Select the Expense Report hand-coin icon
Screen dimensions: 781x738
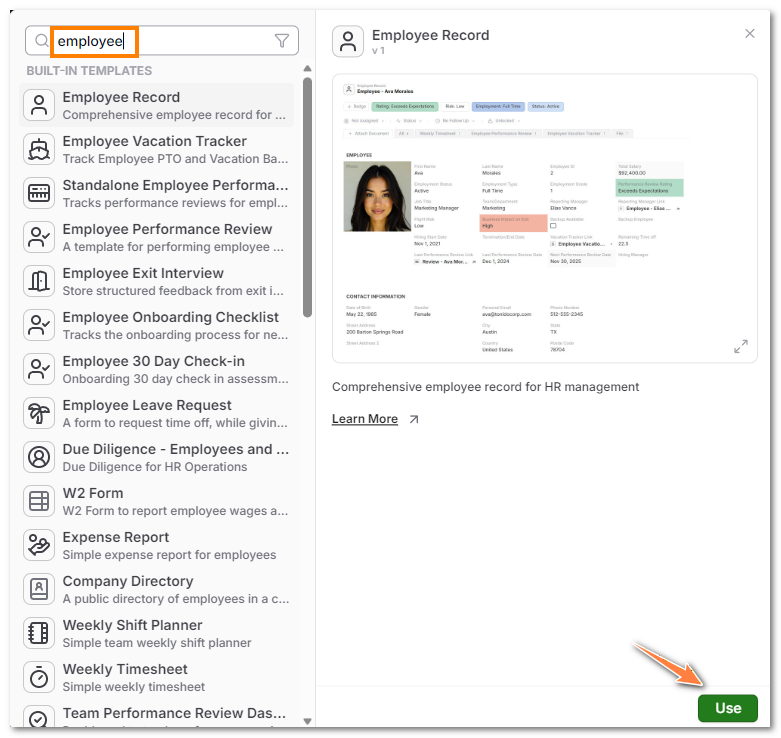tap(39, 545)
